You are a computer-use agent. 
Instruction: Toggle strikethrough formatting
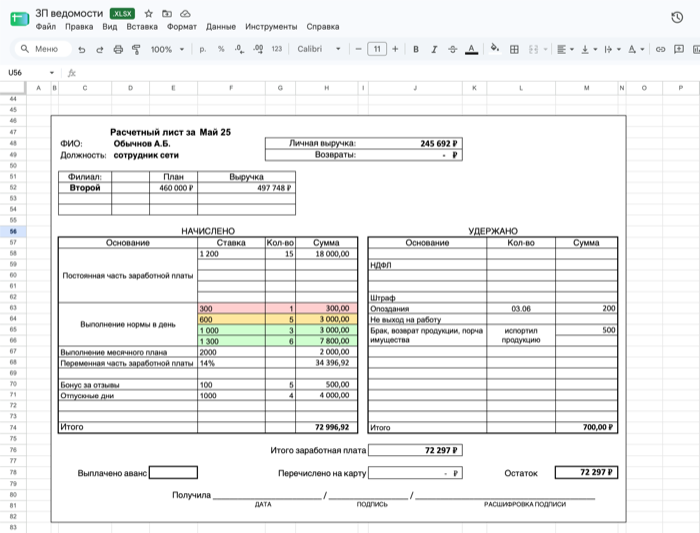(x=453, y=50)
